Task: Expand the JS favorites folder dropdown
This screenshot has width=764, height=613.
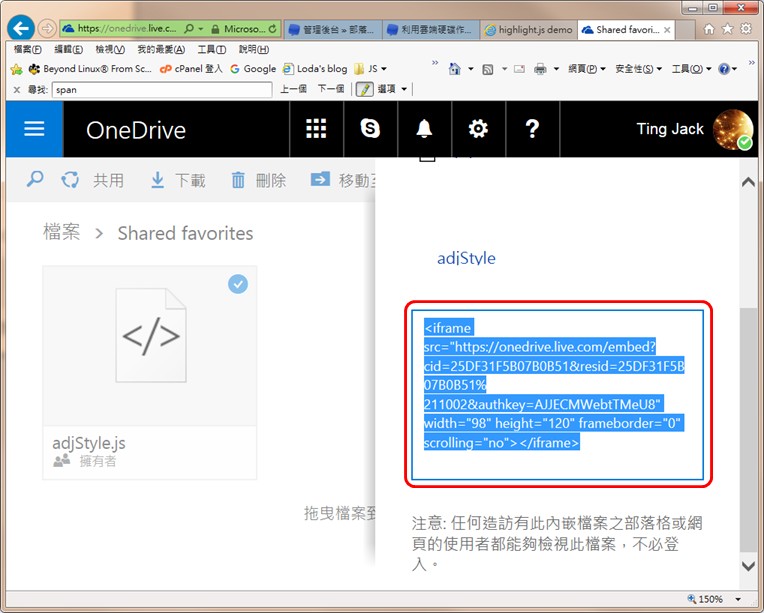Action: [384, 69]
